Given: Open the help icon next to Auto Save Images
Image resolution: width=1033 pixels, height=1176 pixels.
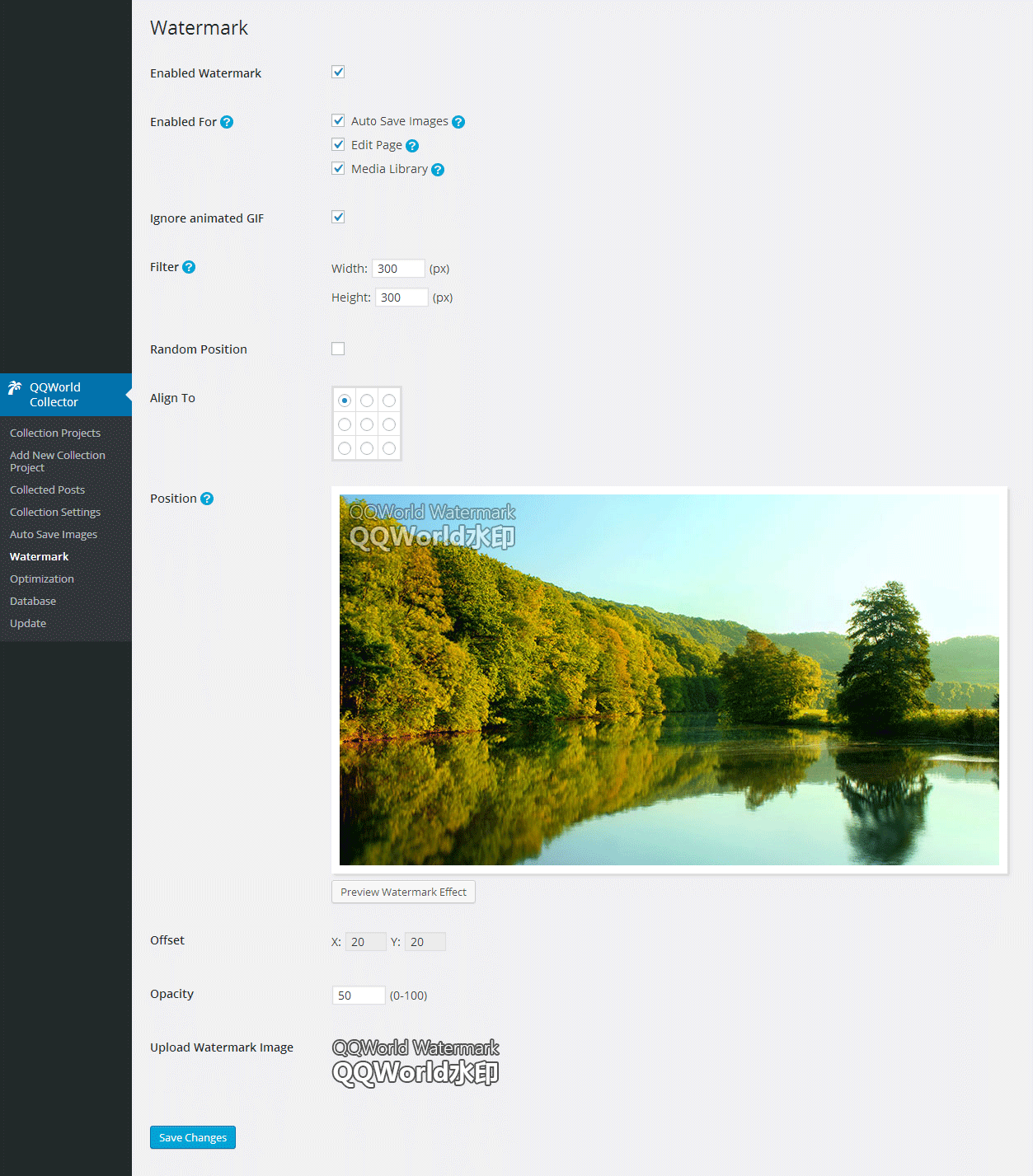Looking at the screenshot, I should tap(458, 122).
